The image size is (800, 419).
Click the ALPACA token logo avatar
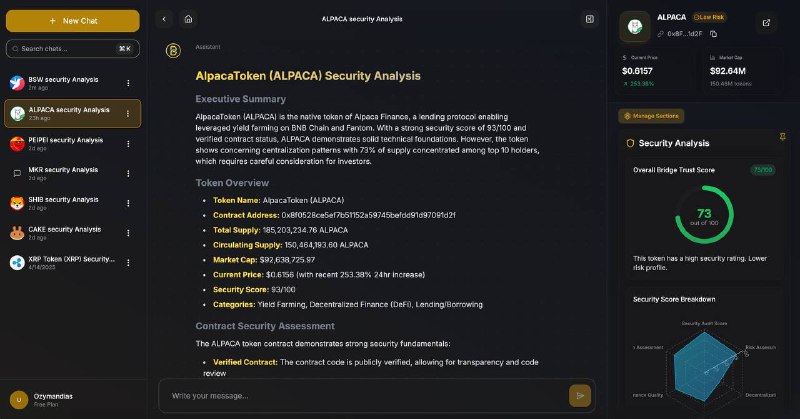(x=635, y=27)
